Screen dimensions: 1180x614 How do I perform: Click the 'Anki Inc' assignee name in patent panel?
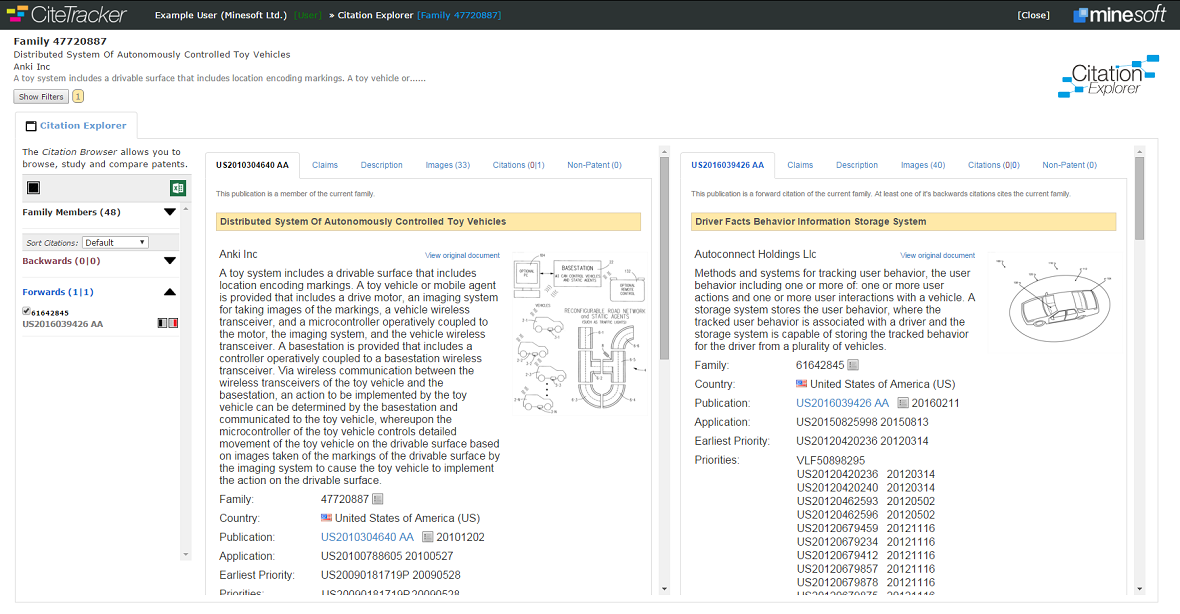coord(239,254)
